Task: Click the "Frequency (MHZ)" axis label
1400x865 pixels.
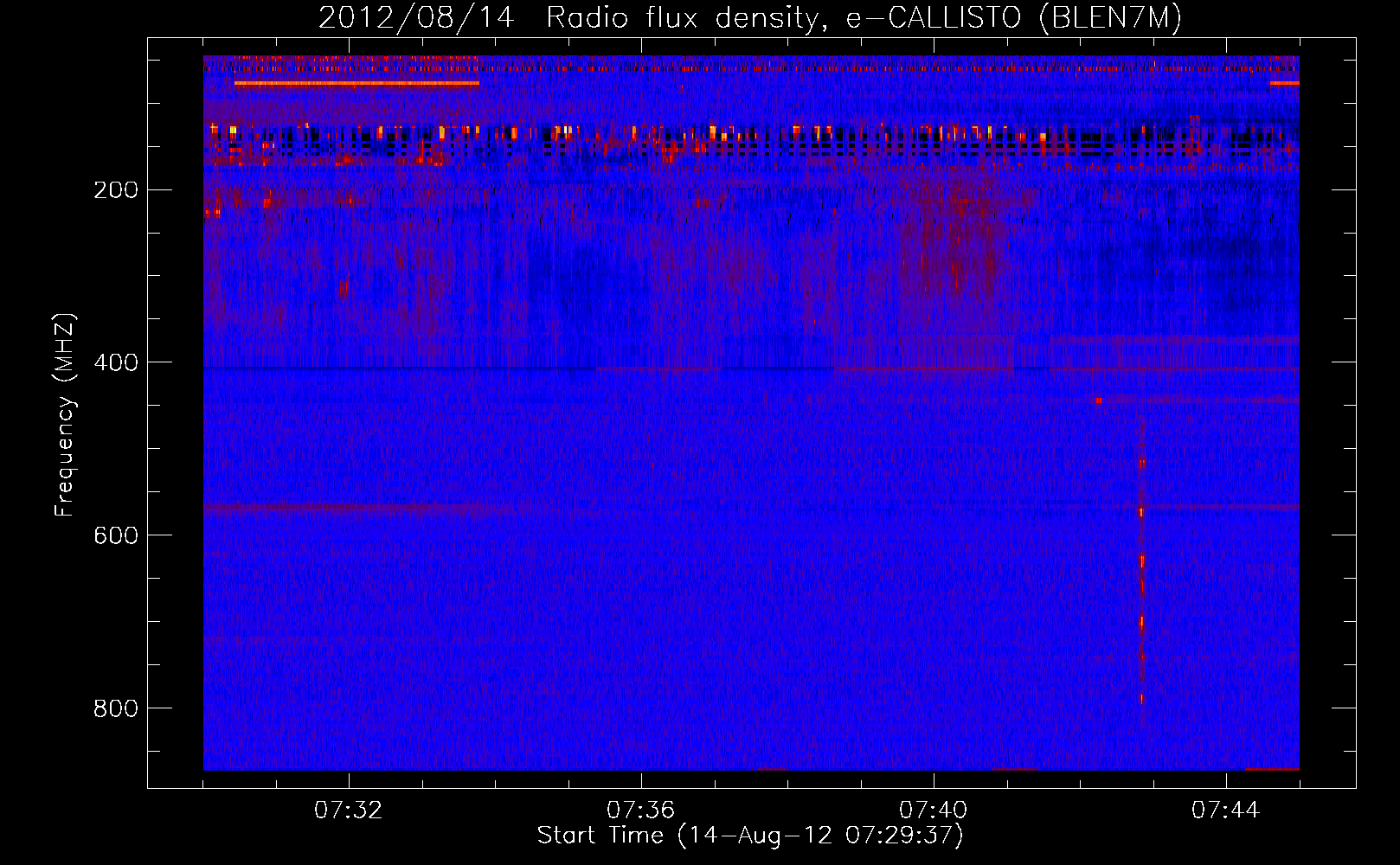Action: click(65, 415)
